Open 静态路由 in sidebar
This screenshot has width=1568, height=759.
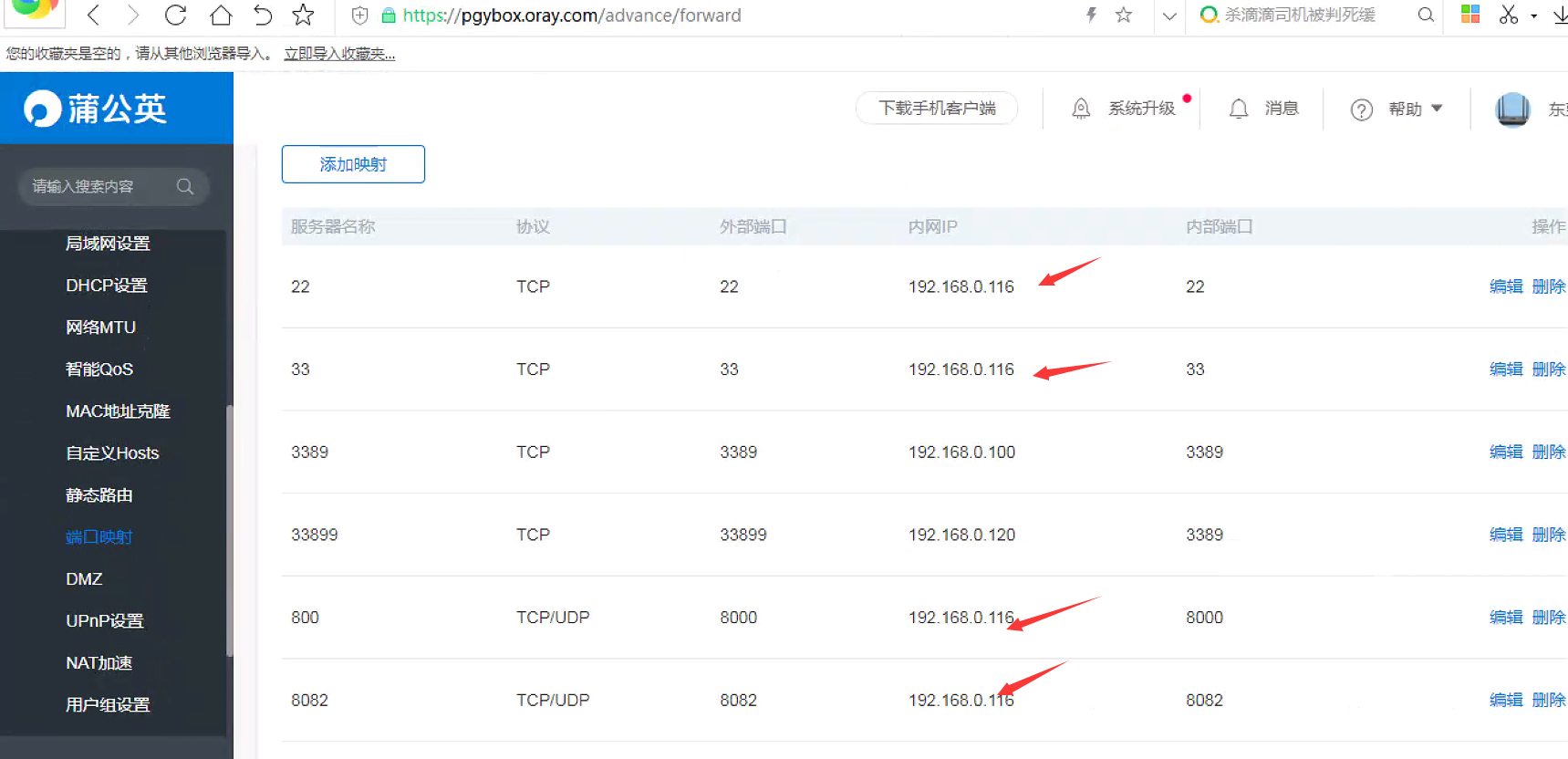(x=99, y=495)
